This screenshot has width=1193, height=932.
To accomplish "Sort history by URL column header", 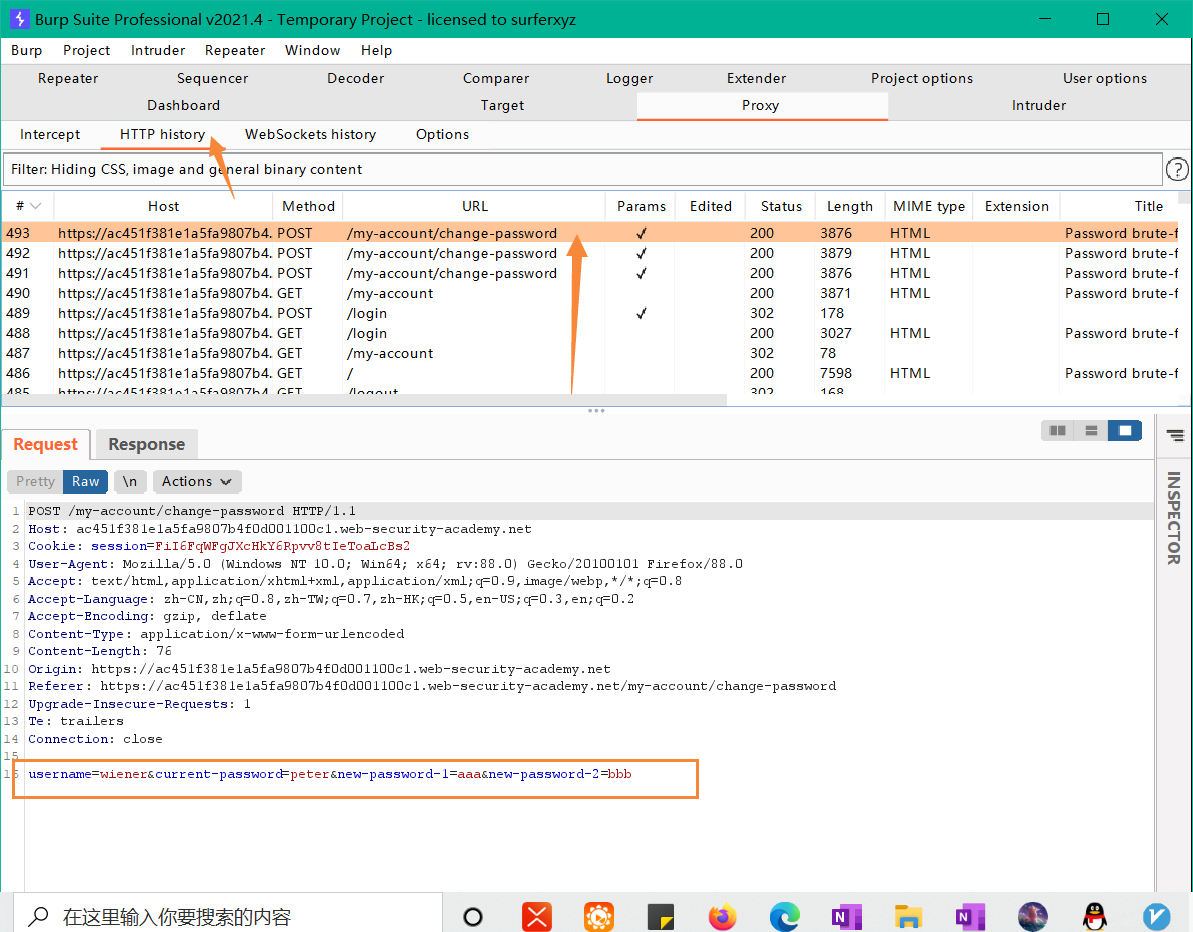I will [474, 206].
